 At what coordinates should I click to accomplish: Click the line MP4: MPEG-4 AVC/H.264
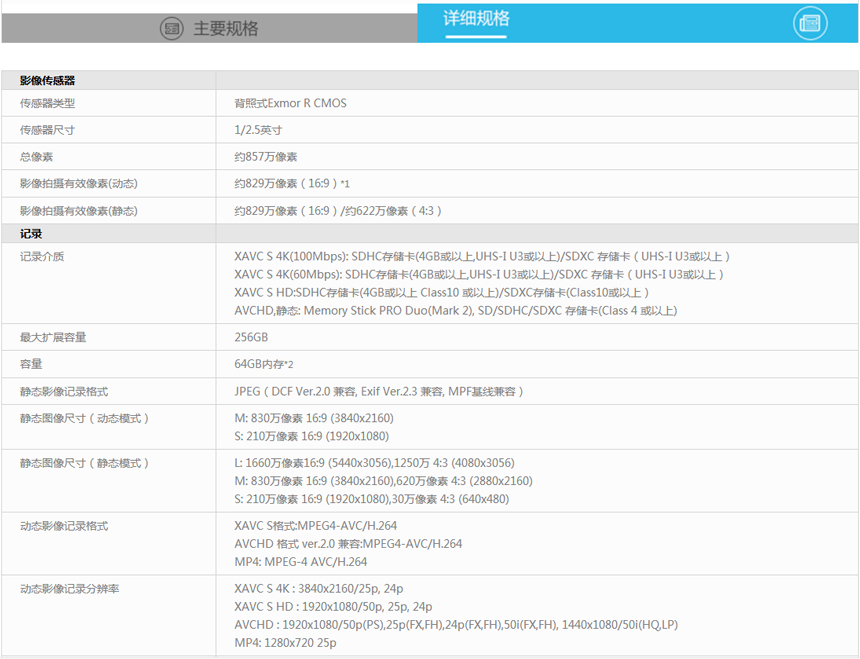[x=301, y=562]
